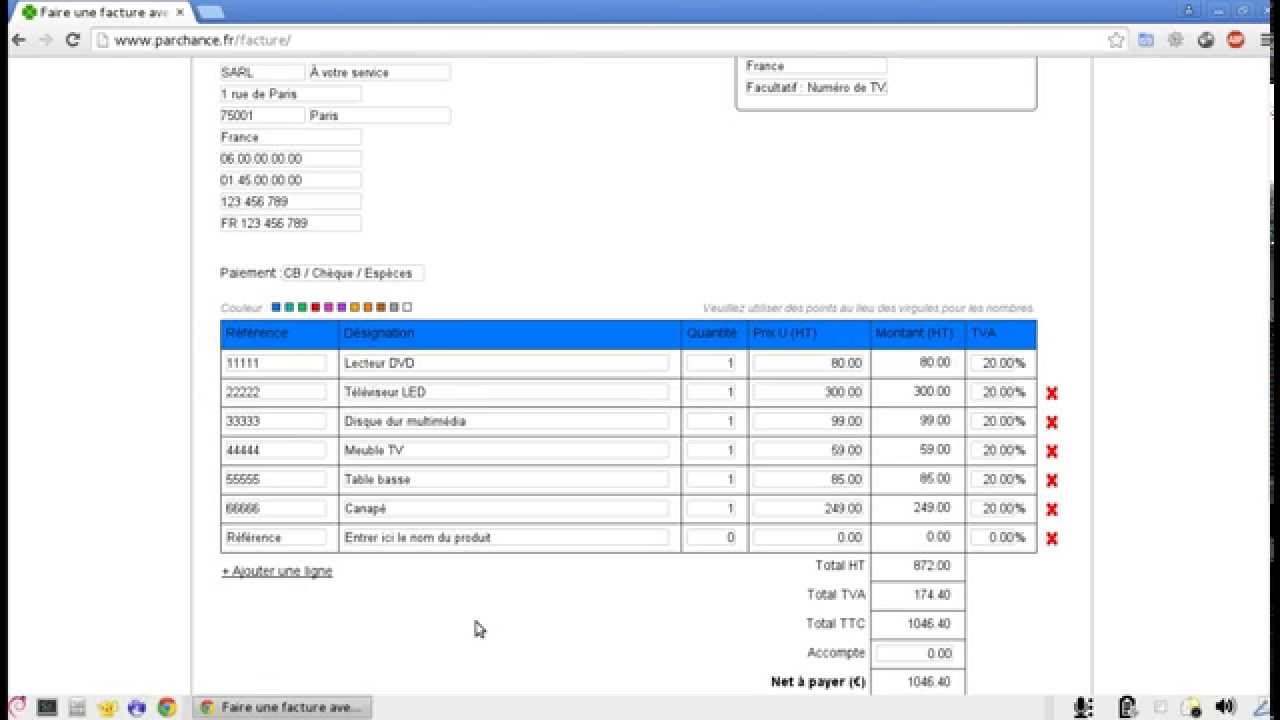Launch Chrome from the taskbar launcher

click(167, 707)
